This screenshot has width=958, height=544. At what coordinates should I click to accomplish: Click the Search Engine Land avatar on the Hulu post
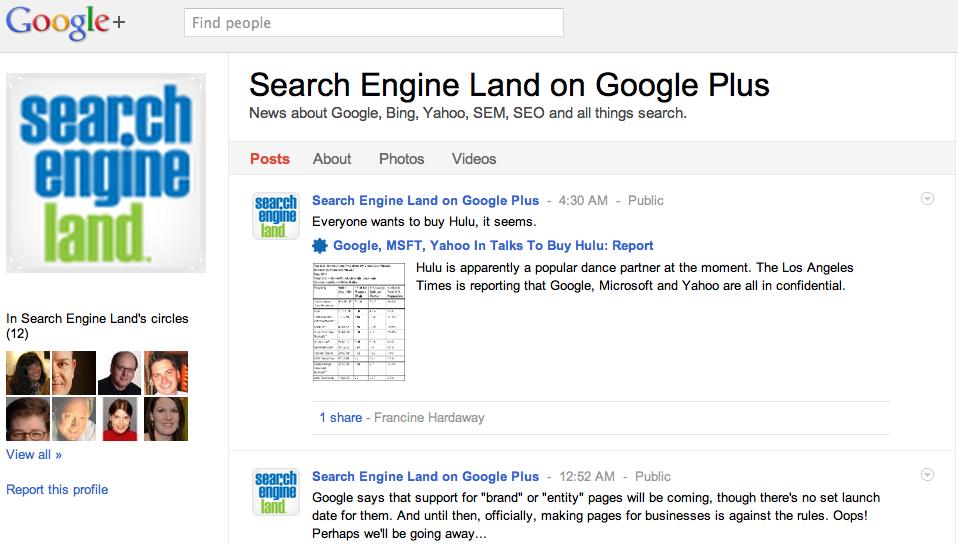coord(276,216)
